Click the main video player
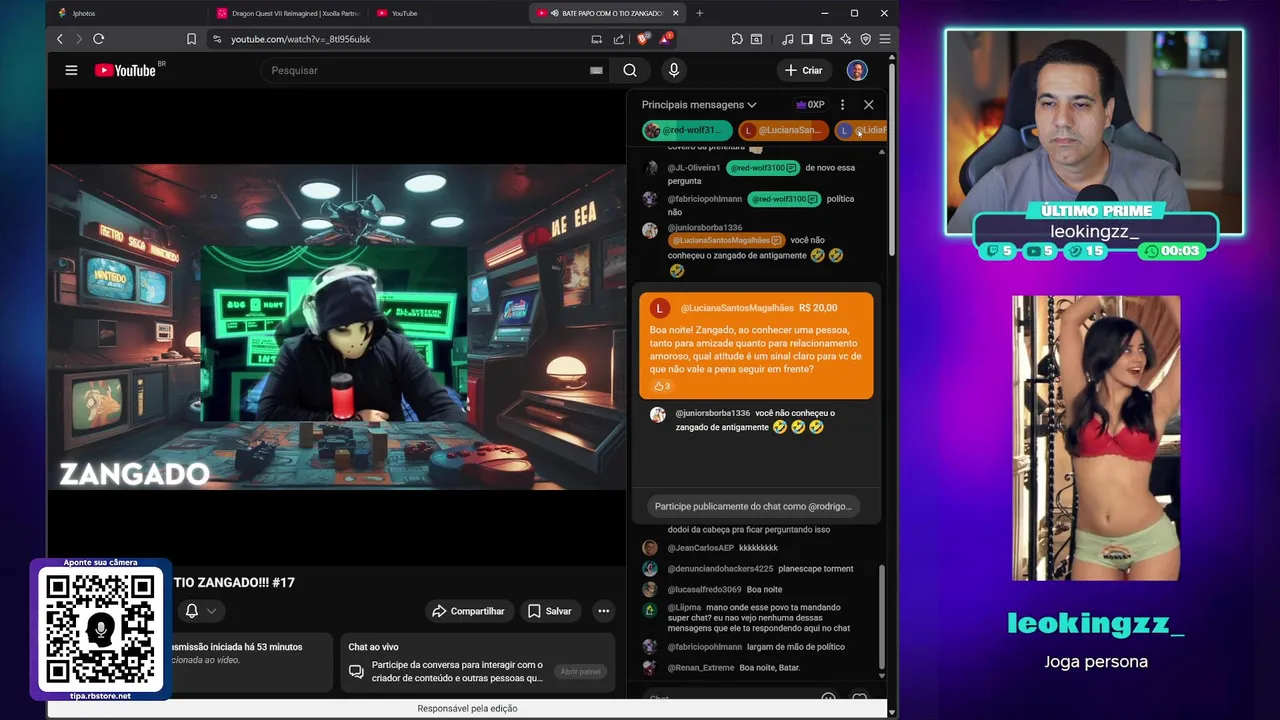This screenshot has width=1280, height=720. point(337,326)
